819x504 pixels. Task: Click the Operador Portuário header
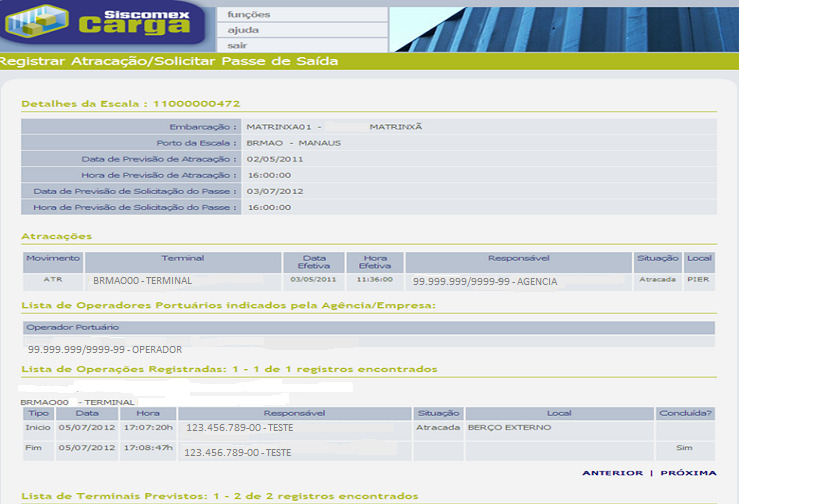pos(73,327)
